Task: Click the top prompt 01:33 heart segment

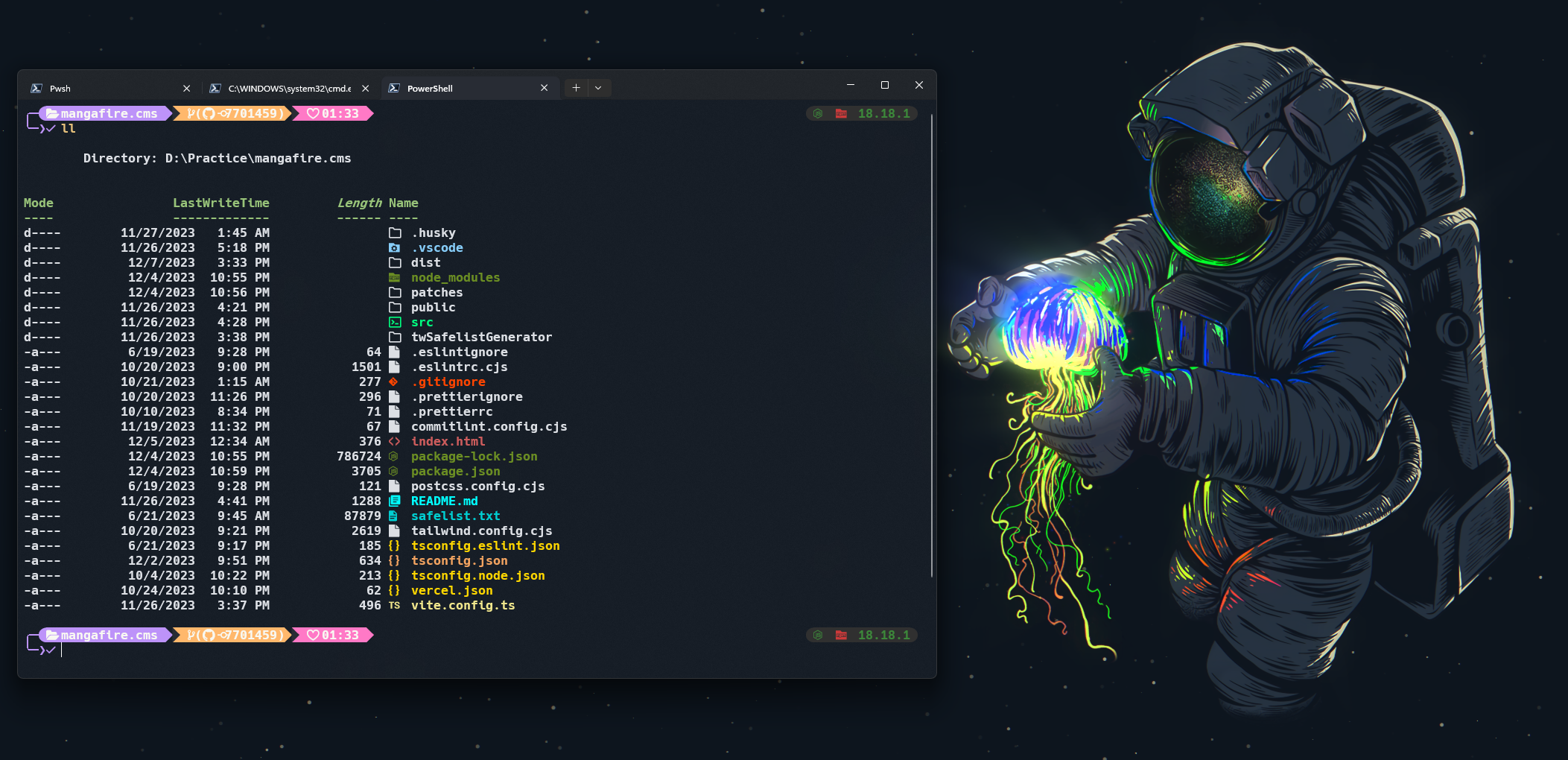Action: [333, 114]
